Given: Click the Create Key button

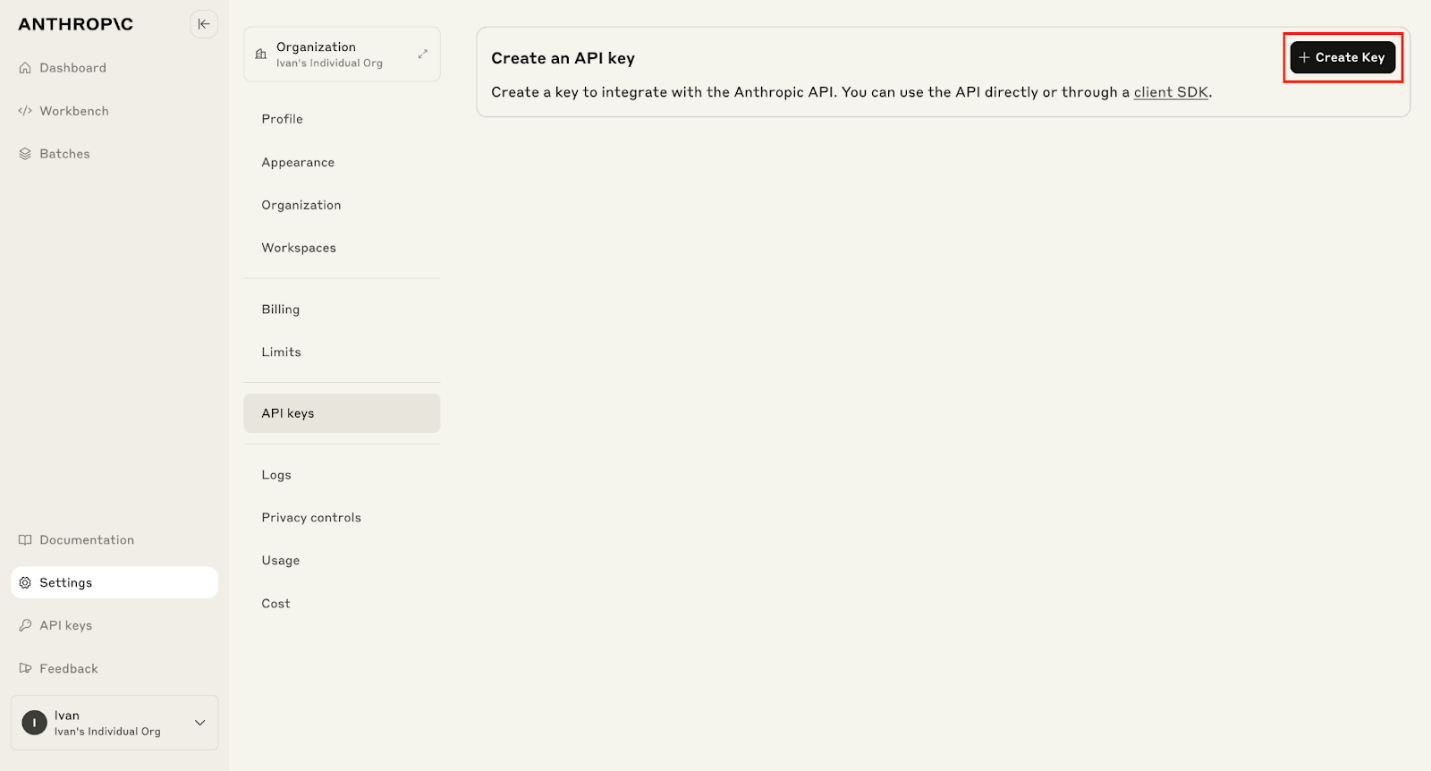Looking at the screenshot, I should pyautogui.click(x=1341, y=57).
